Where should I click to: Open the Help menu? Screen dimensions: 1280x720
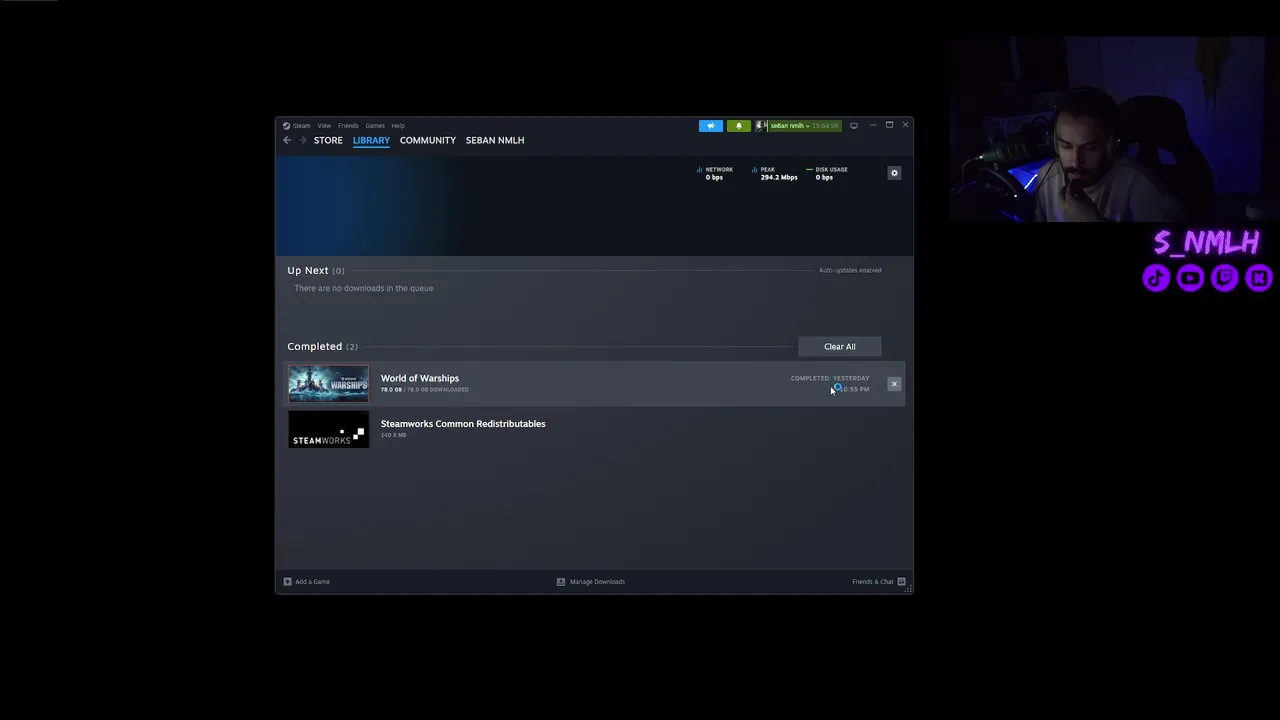tap(398, 126)
